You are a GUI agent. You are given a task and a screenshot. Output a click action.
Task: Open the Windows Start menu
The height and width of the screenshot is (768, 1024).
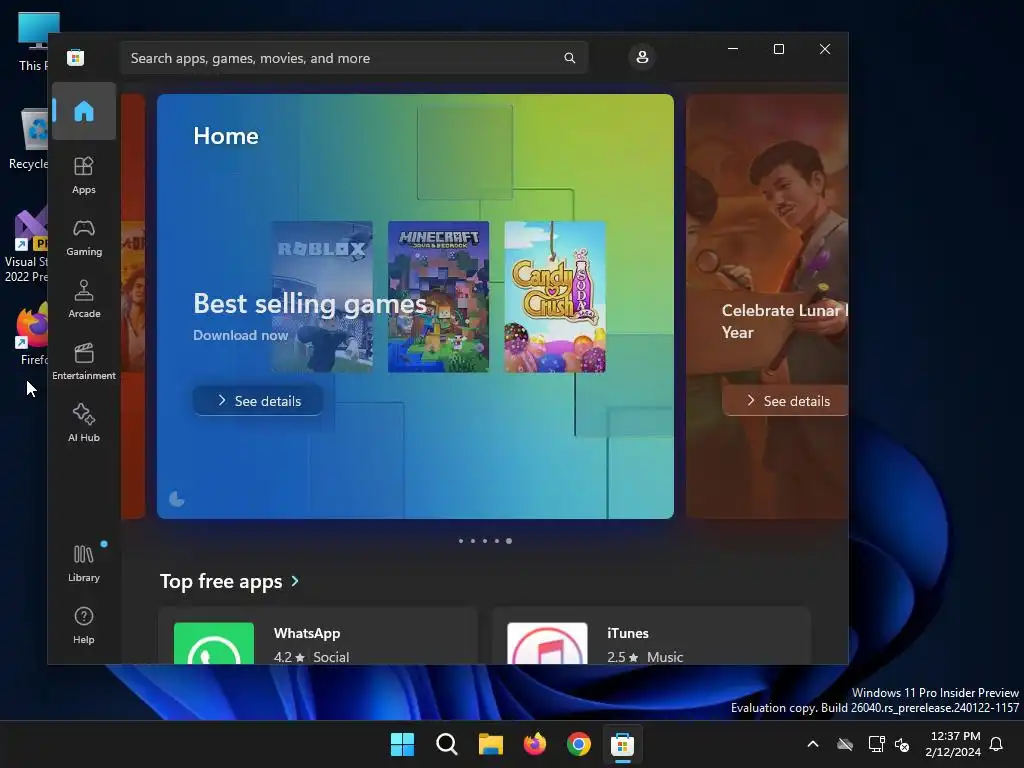pyautogui.click(x=402, y=744)
